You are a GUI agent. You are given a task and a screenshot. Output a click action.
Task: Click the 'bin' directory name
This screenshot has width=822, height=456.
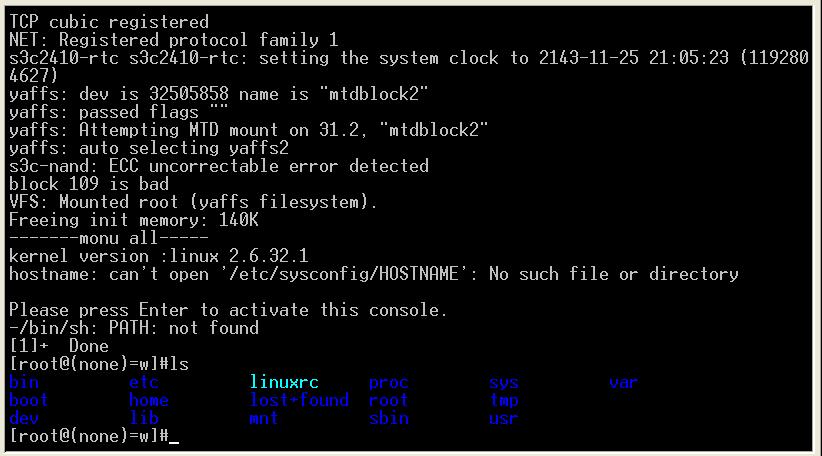coord(23,382)
